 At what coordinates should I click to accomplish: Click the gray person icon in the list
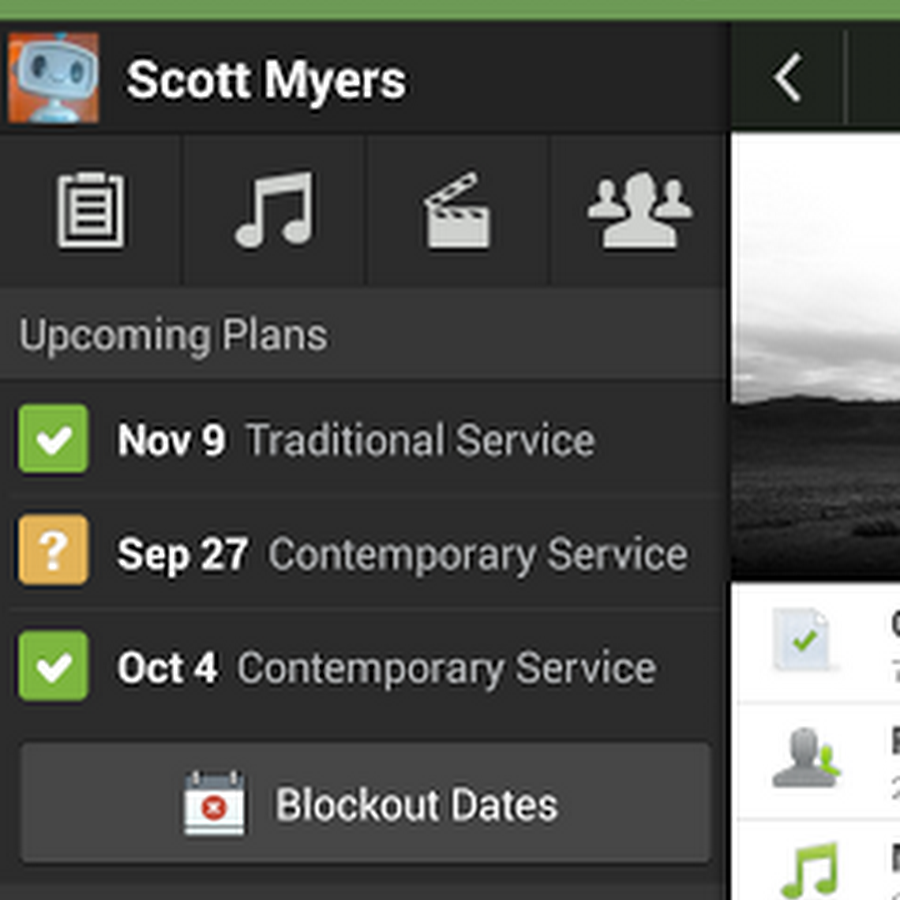(805, 758)
